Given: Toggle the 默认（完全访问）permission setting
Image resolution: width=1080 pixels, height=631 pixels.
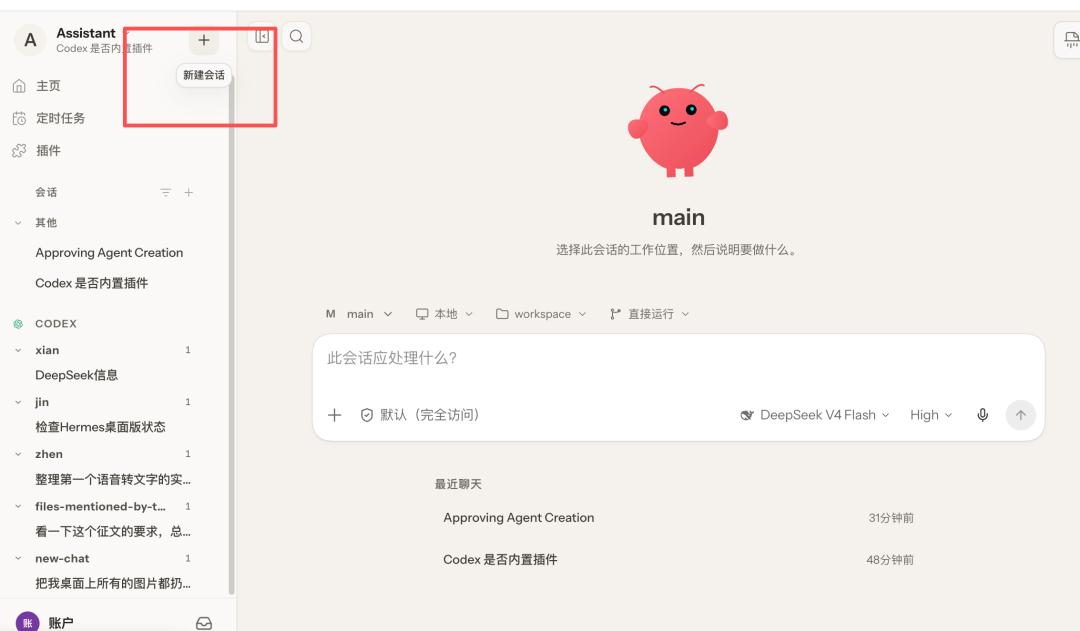Looking at the screenshot, I should coord(419,415).
